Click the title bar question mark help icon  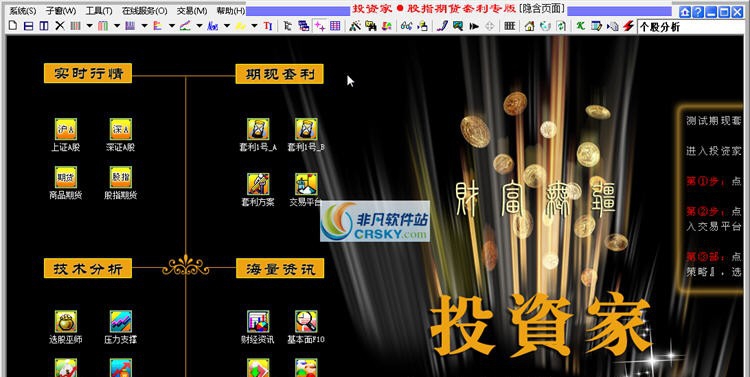(x=698, y=12)
